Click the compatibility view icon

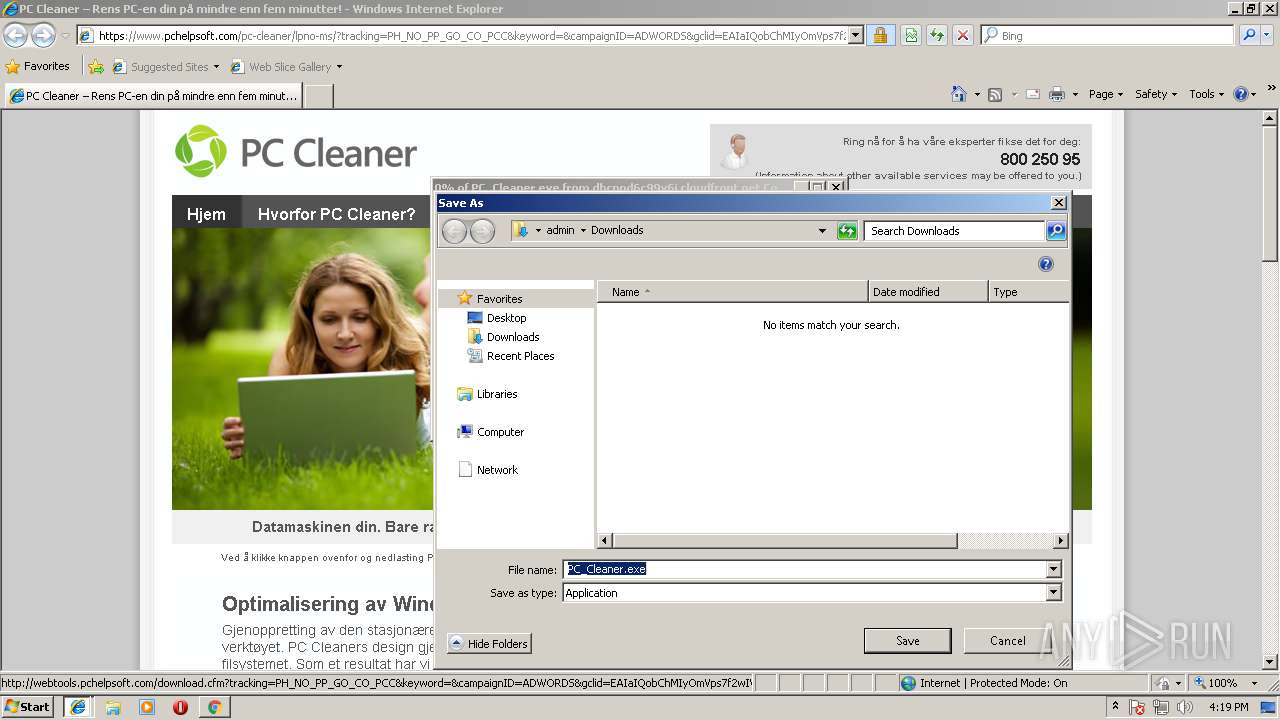pyautogui.click(x=911, y=35)
